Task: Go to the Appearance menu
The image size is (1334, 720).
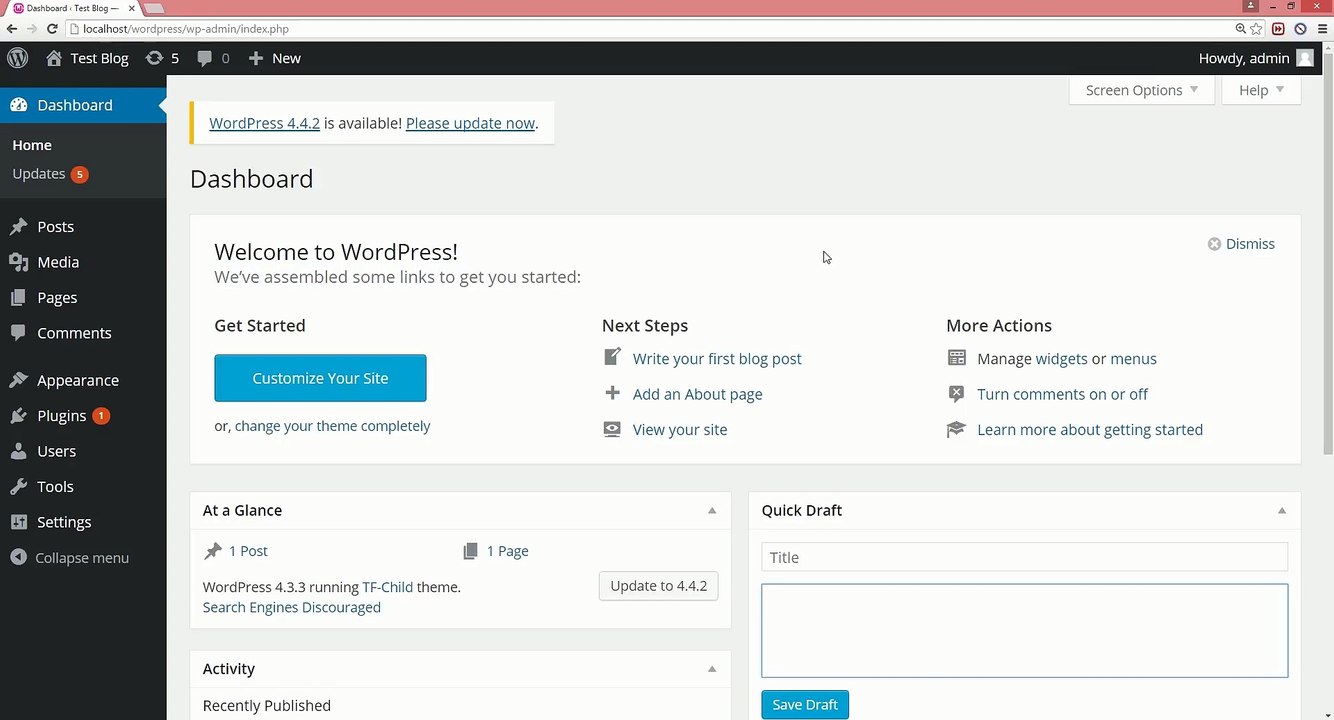Action: 78,380
